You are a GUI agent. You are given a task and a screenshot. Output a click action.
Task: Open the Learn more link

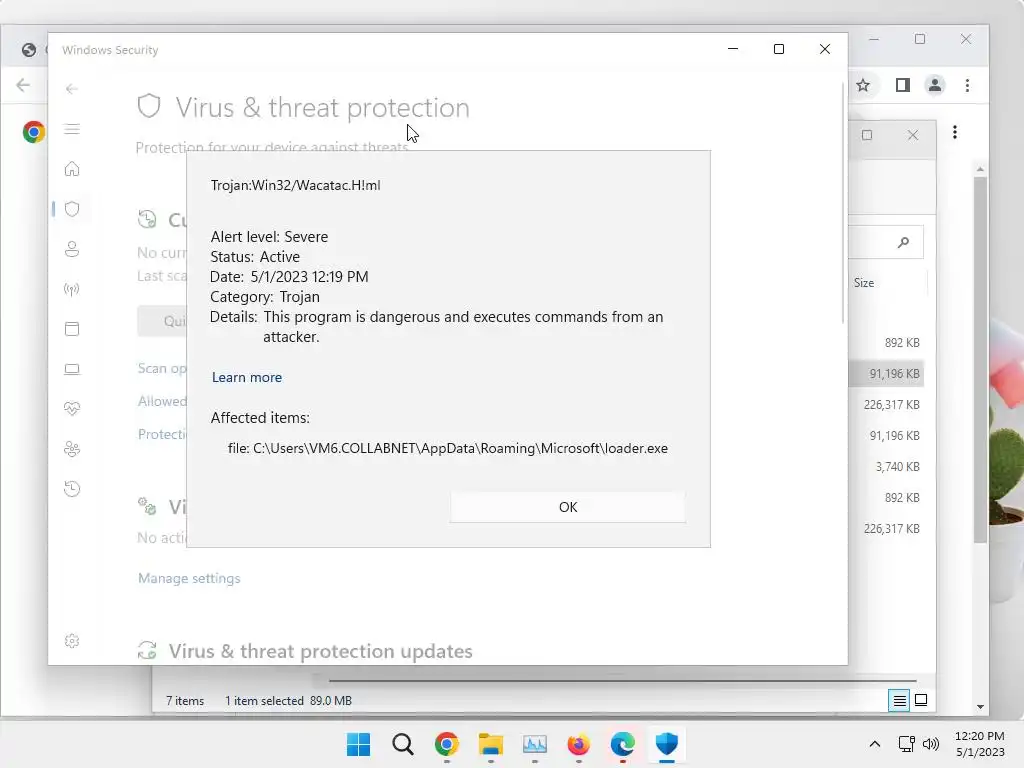point(247,377)
